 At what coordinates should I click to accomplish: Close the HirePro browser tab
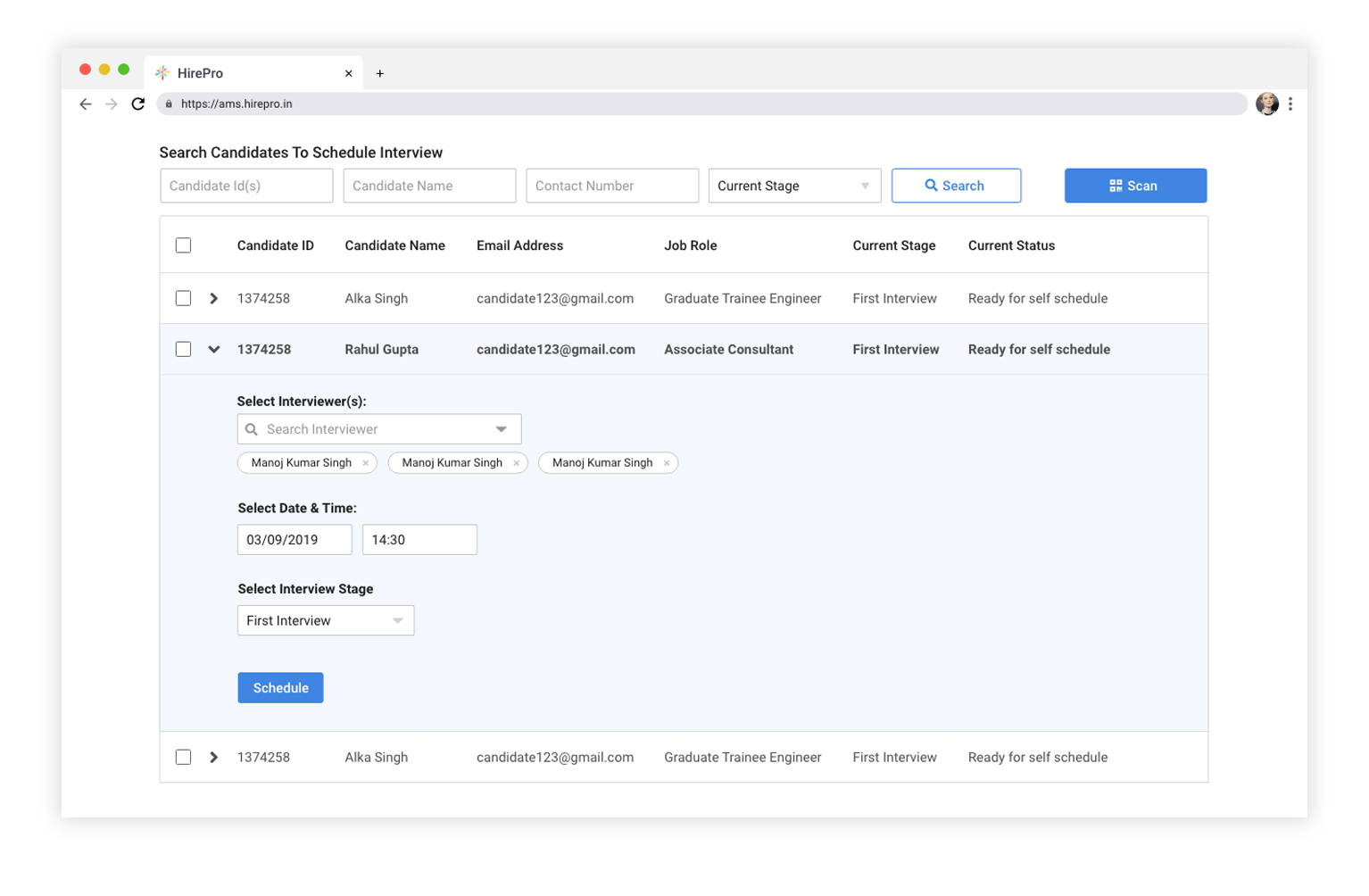348,74
